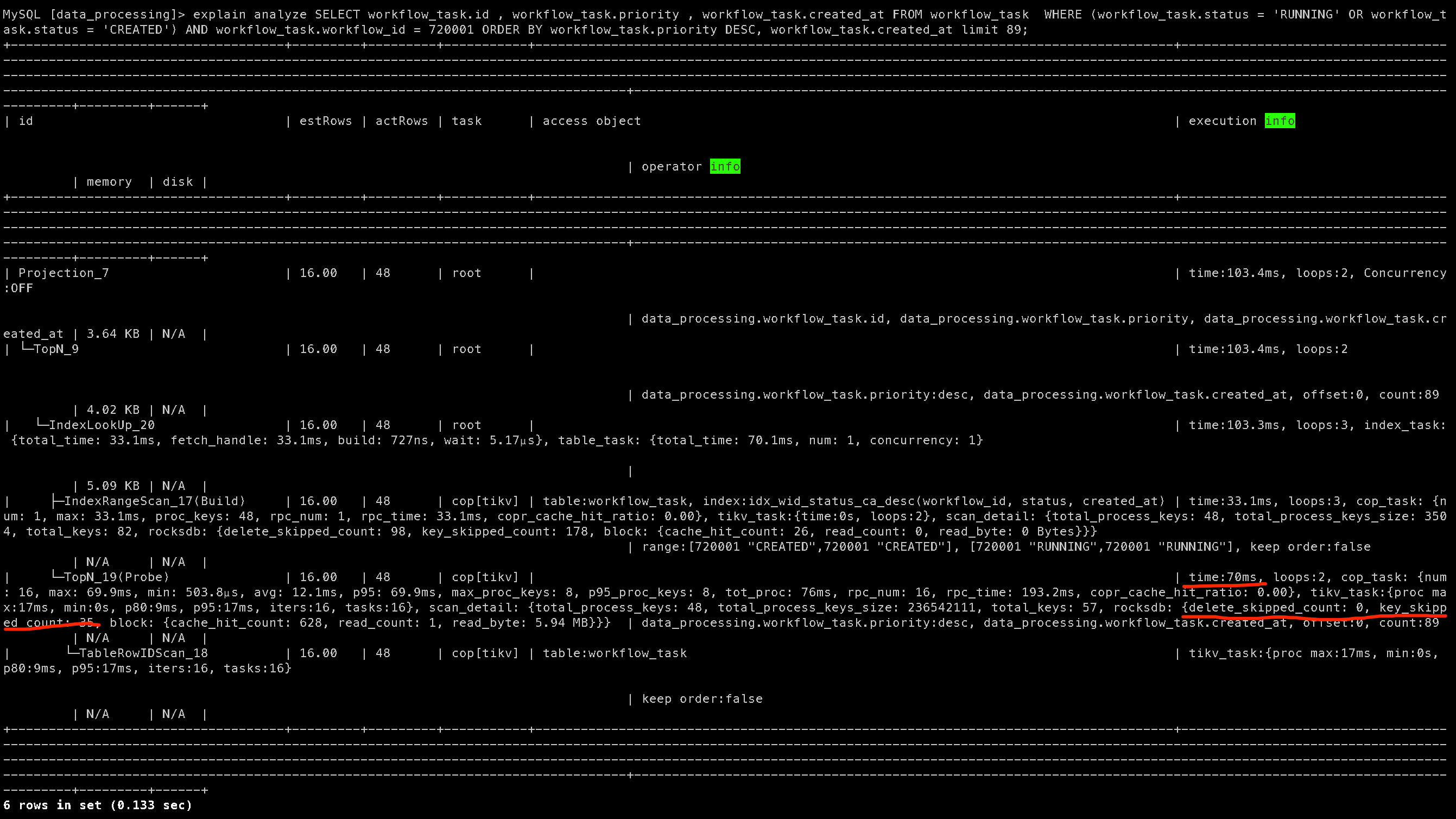Click the 'task' column header
The height and width of the screenshot is (819, 1456).
[x=466, y=121]
